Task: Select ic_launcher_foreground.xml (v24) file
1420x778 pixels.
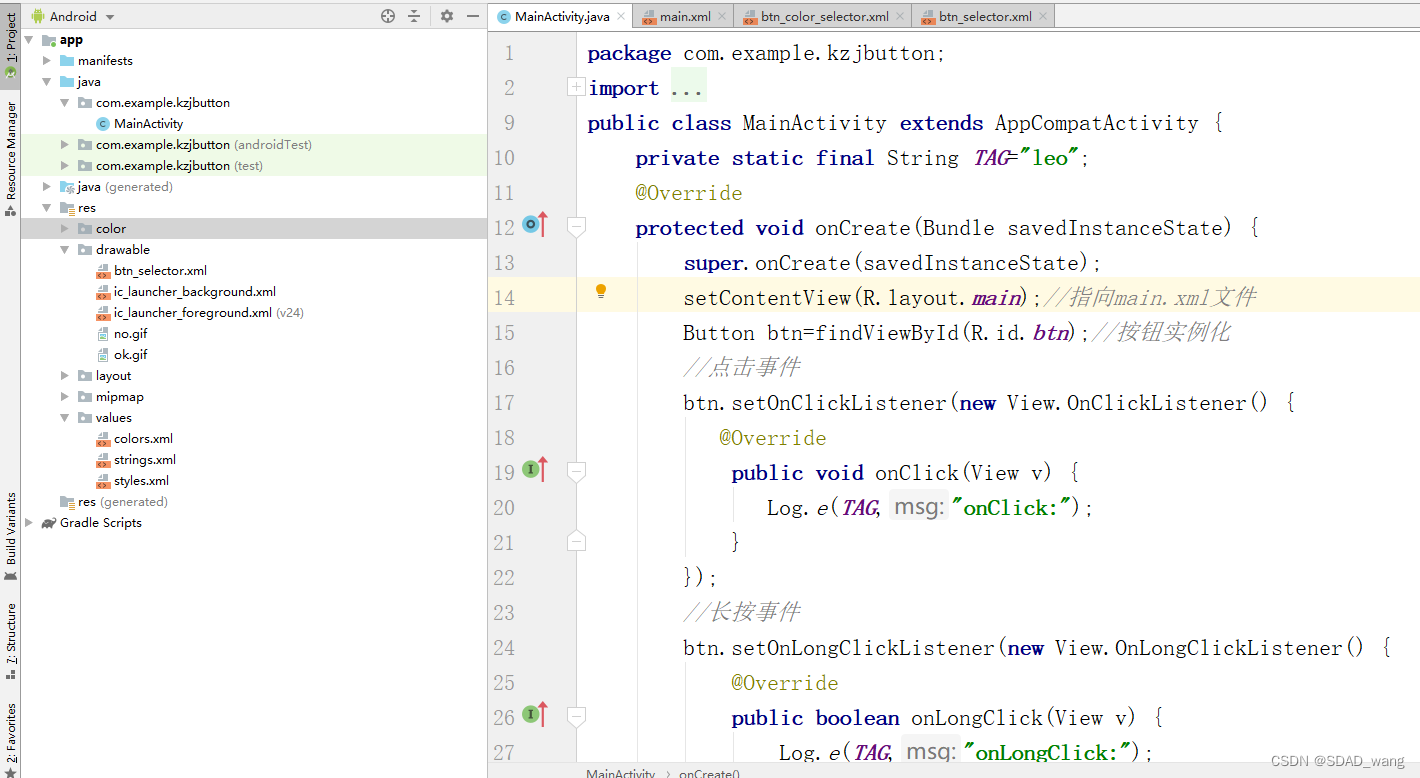Action: 208,313
